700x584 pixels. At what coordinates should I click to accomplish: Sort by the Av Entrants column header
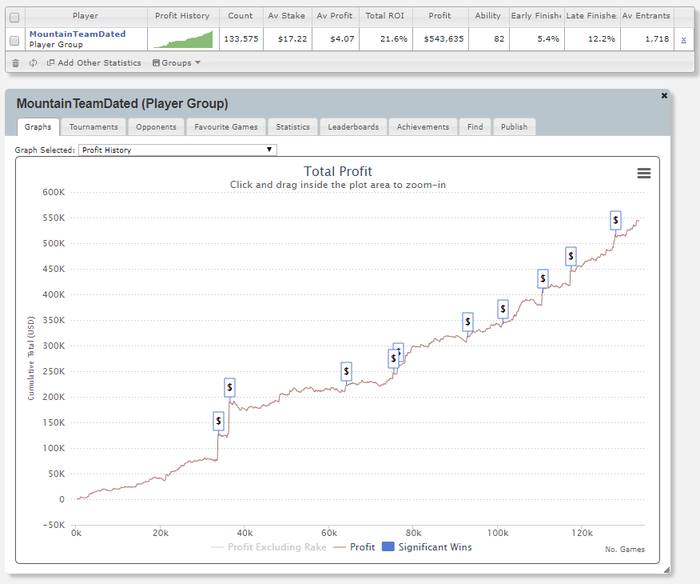[x=646, y=16]
